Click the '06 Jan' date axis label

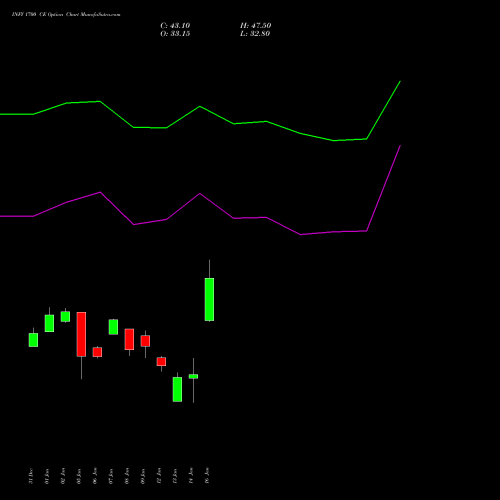(x=95, y=476)
